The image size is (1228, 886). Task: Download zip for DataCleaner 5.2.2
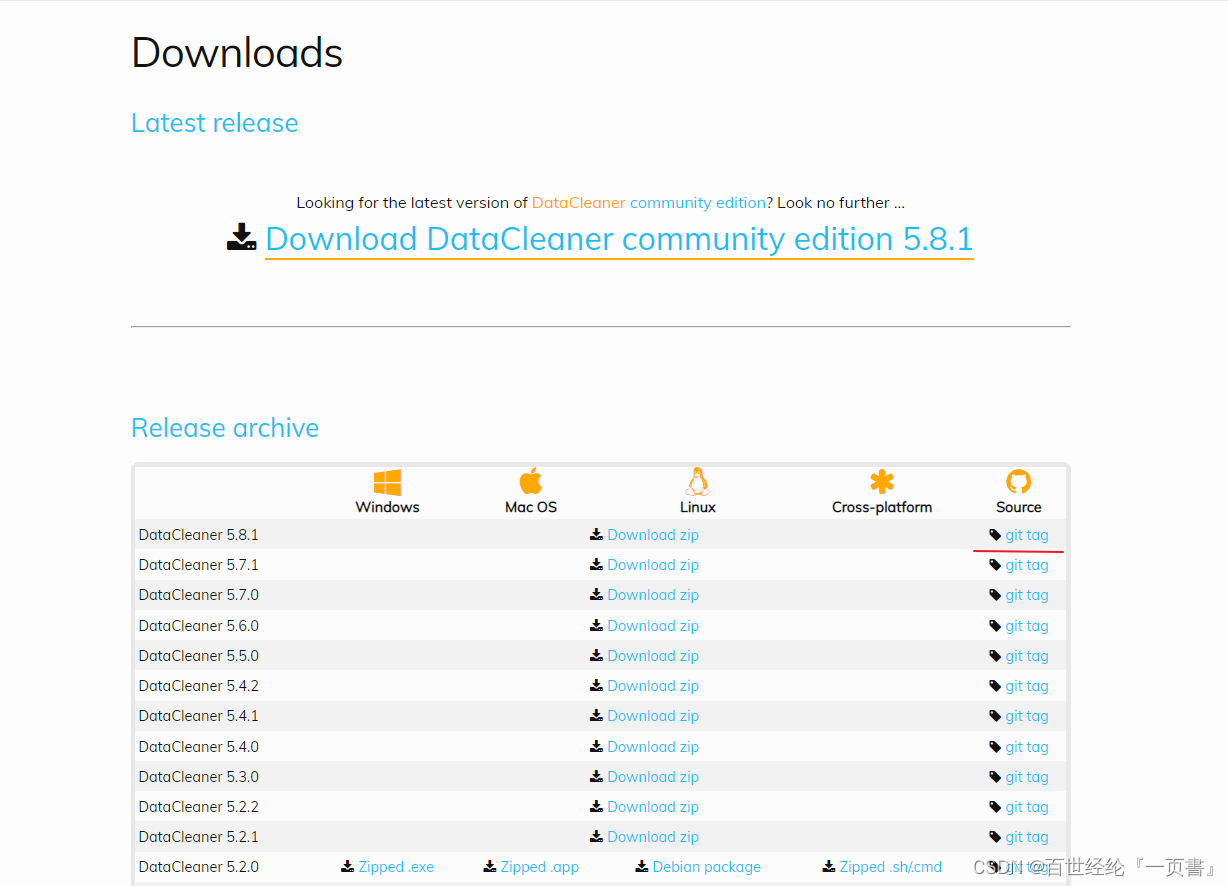point(653,807)
